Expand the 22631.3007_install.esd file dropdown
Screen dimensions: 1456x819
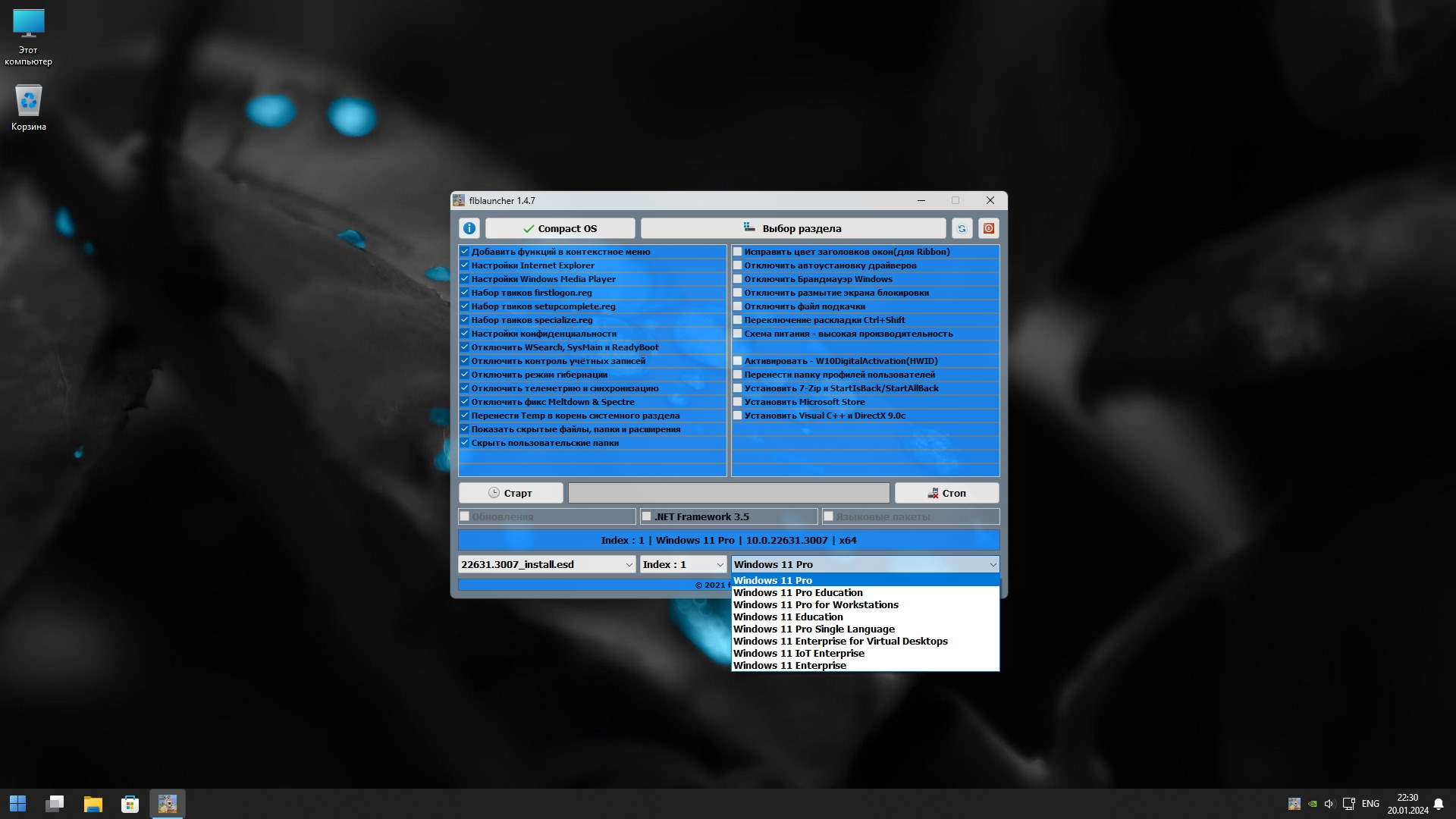click(629, 564)
